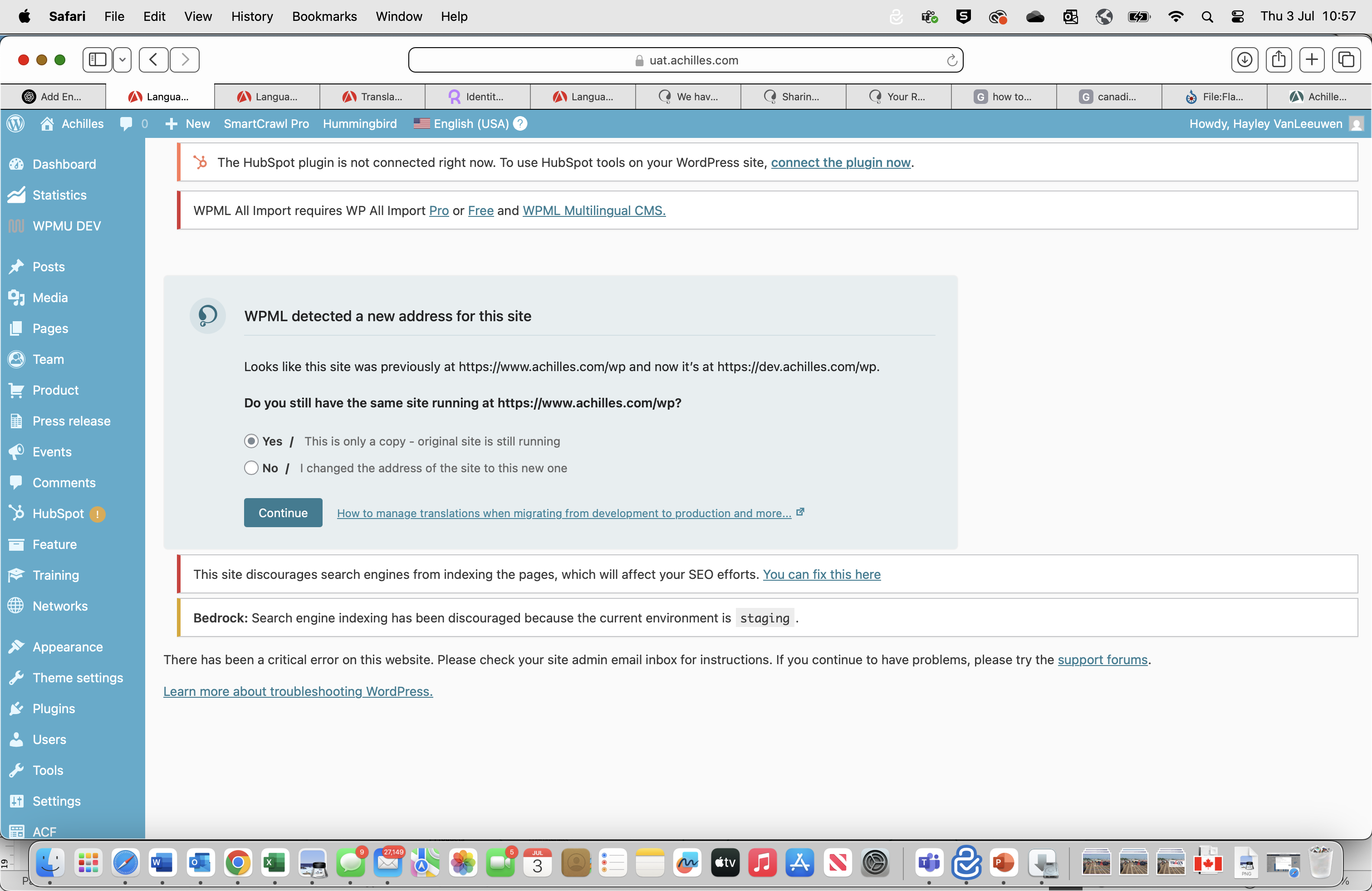Image resolution: width=1372 pixels, height=891 pixels.
Task: Click You can fix this here link
Action: [x=822, y=574]
